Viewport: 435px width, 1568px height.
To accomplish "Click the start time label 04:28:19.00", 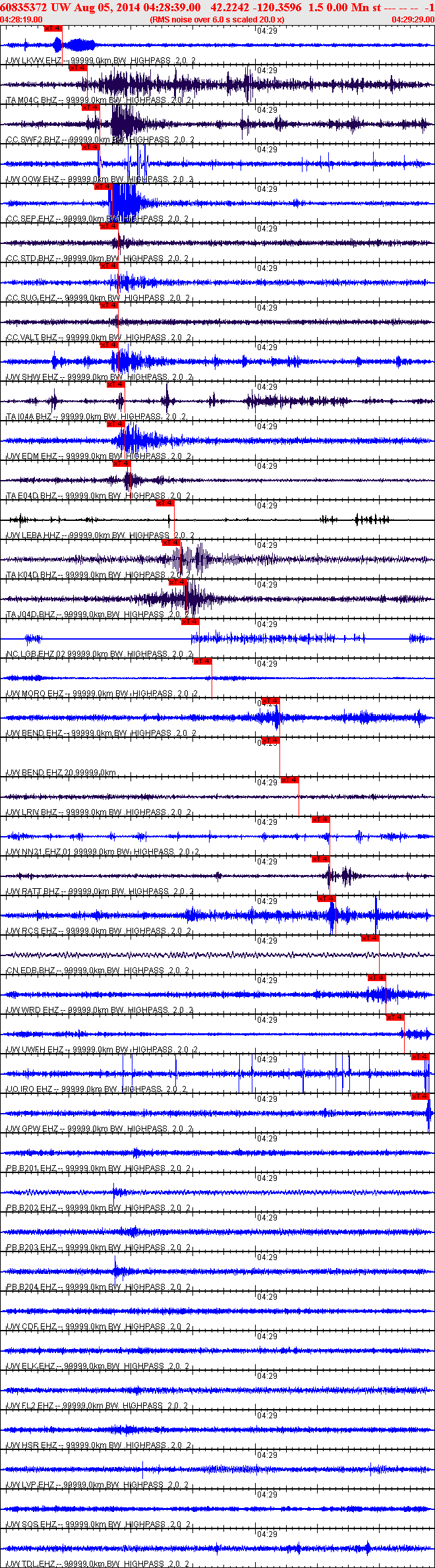I will pyautogui.click(x=21, y=20).
